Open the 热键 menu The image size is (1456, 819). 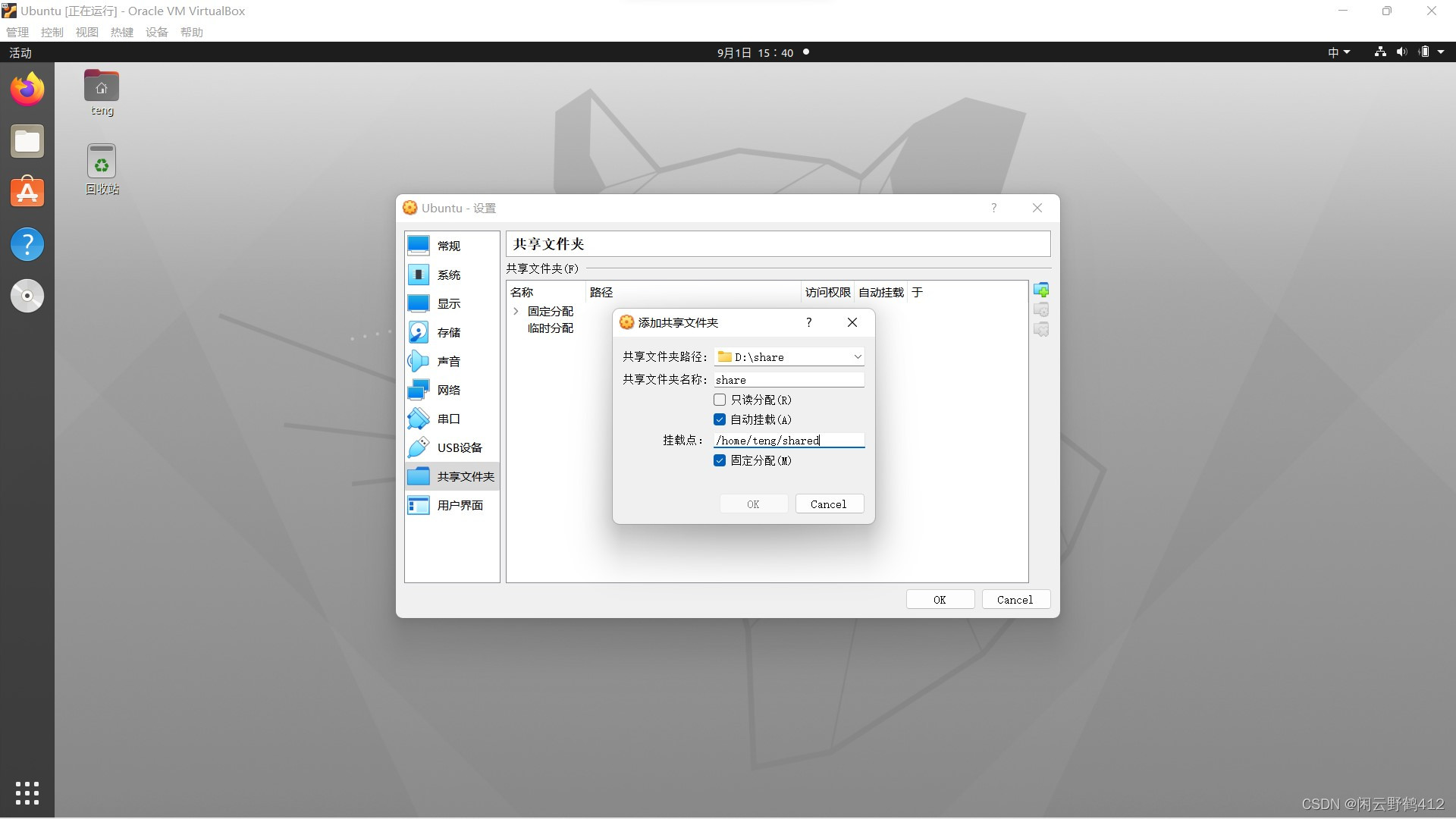(x=122, y=32)
